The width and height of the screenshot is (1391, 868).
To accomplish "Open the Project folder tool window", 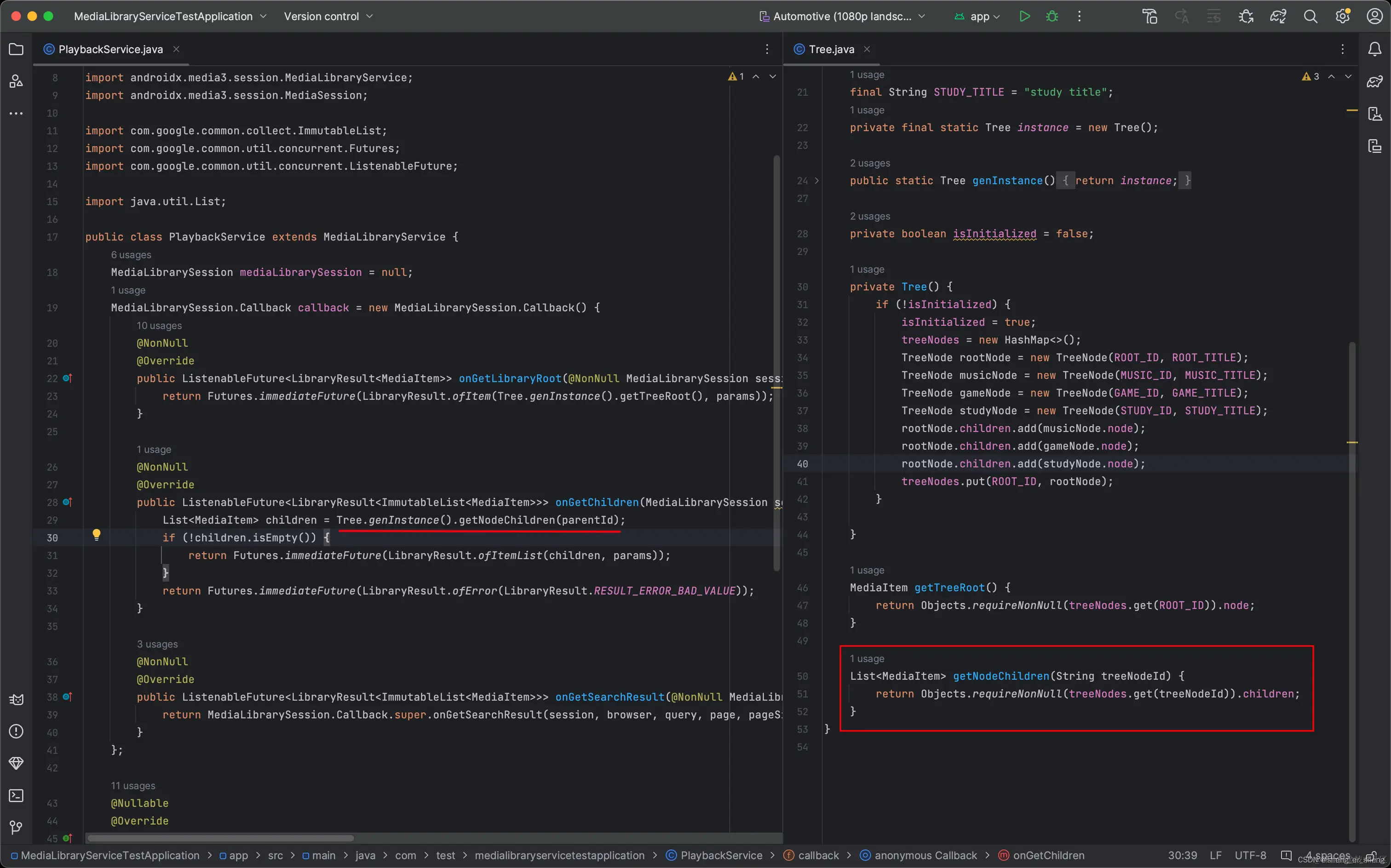I will 16,49.
